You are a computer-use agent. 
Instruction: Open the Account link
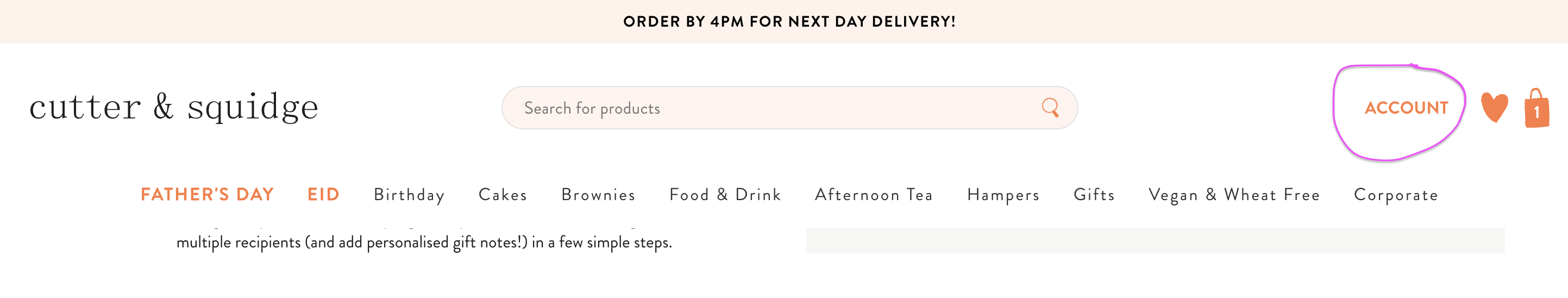tap(1406, 108)
